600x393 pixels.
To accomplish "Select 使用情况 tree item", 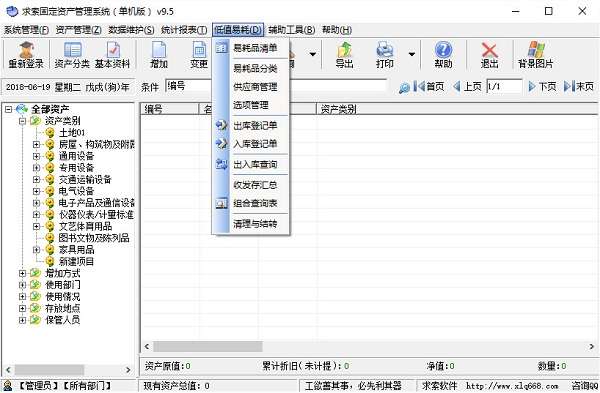I will click(x=62, y=297).
